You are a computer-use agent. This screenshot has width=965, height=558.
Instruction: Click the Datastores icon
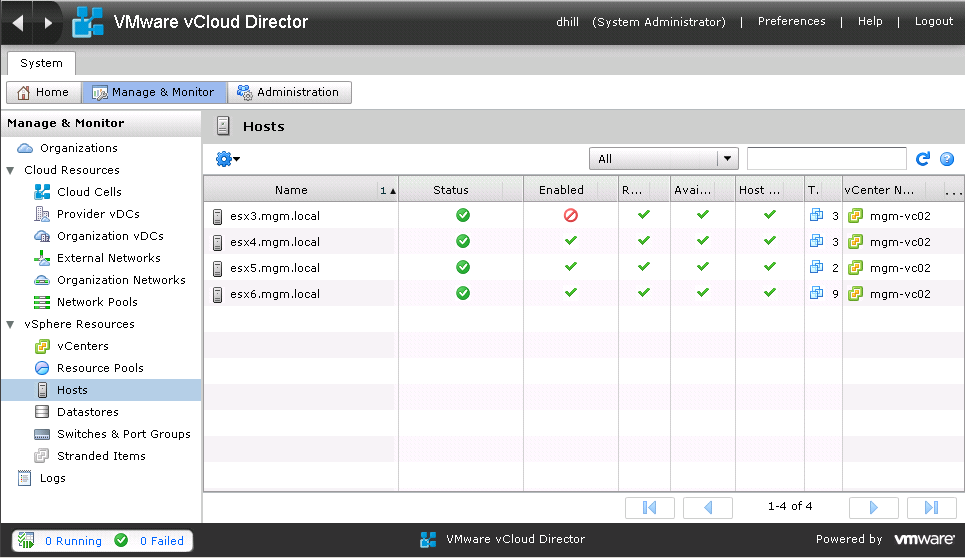42,412
